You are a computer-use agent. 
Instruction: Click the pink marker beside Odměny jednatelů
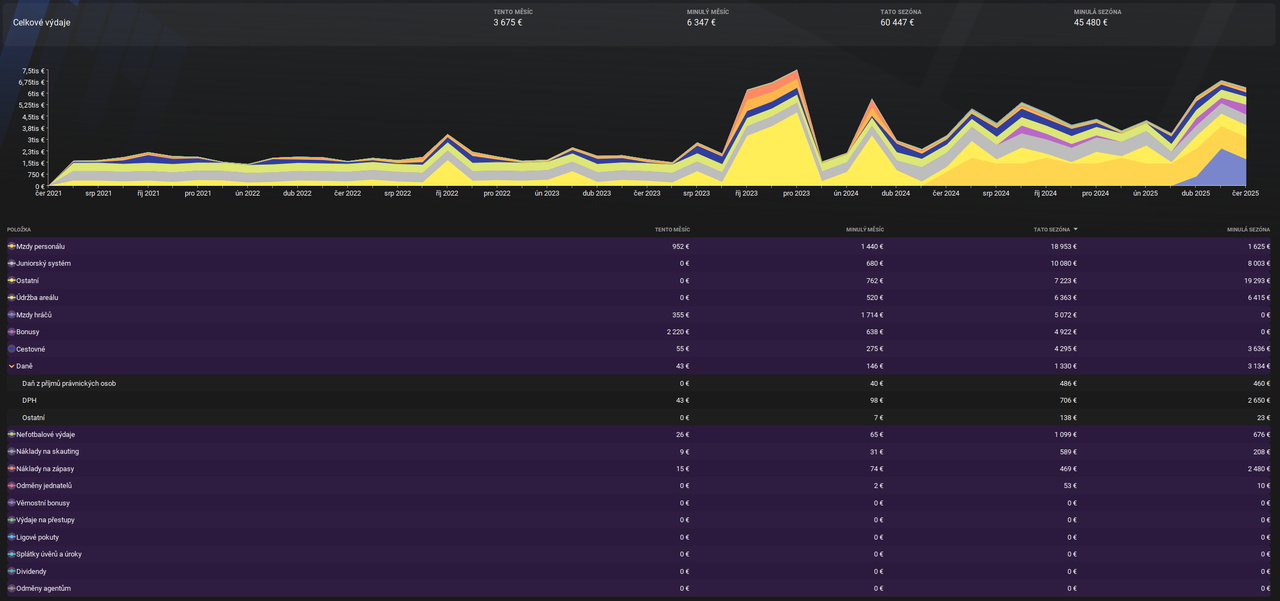(11, 485)
